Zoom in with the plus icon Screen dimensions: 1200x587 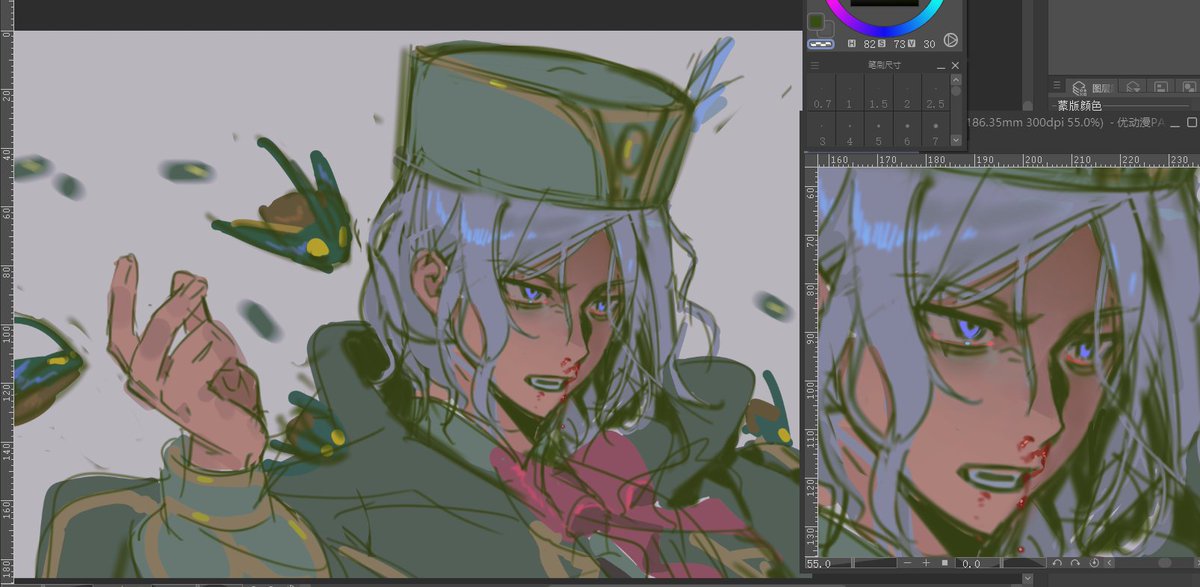click(926, 563)
